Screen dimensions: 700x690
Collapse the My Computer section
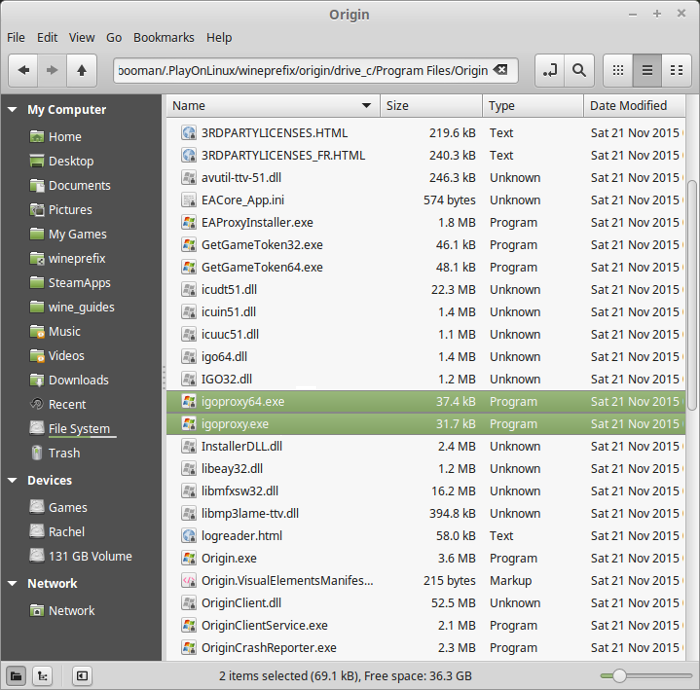coord(12,110)
